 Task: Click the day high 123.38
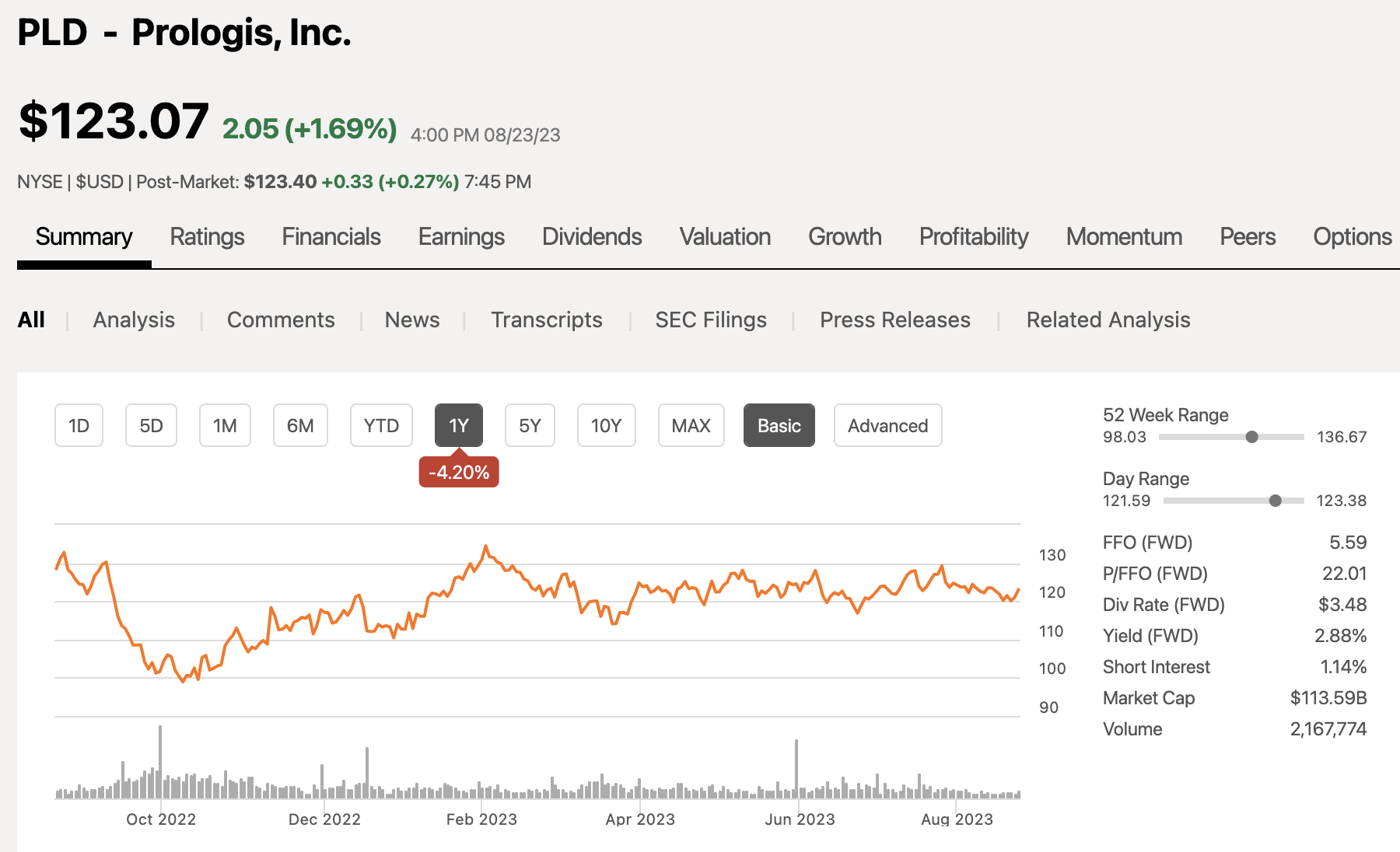click(1341, 501)
